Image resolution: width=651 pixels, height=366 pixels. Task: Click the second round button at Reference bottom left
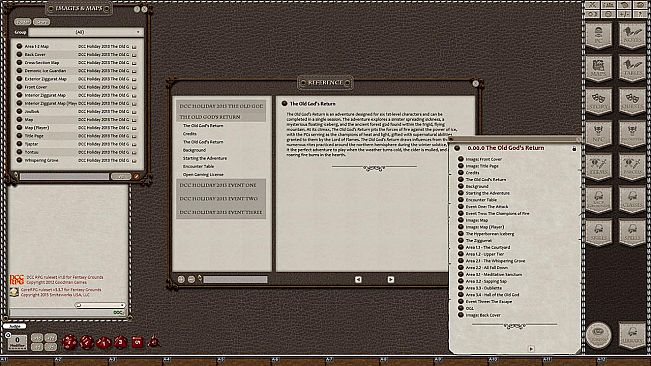[x=191, y=280]
